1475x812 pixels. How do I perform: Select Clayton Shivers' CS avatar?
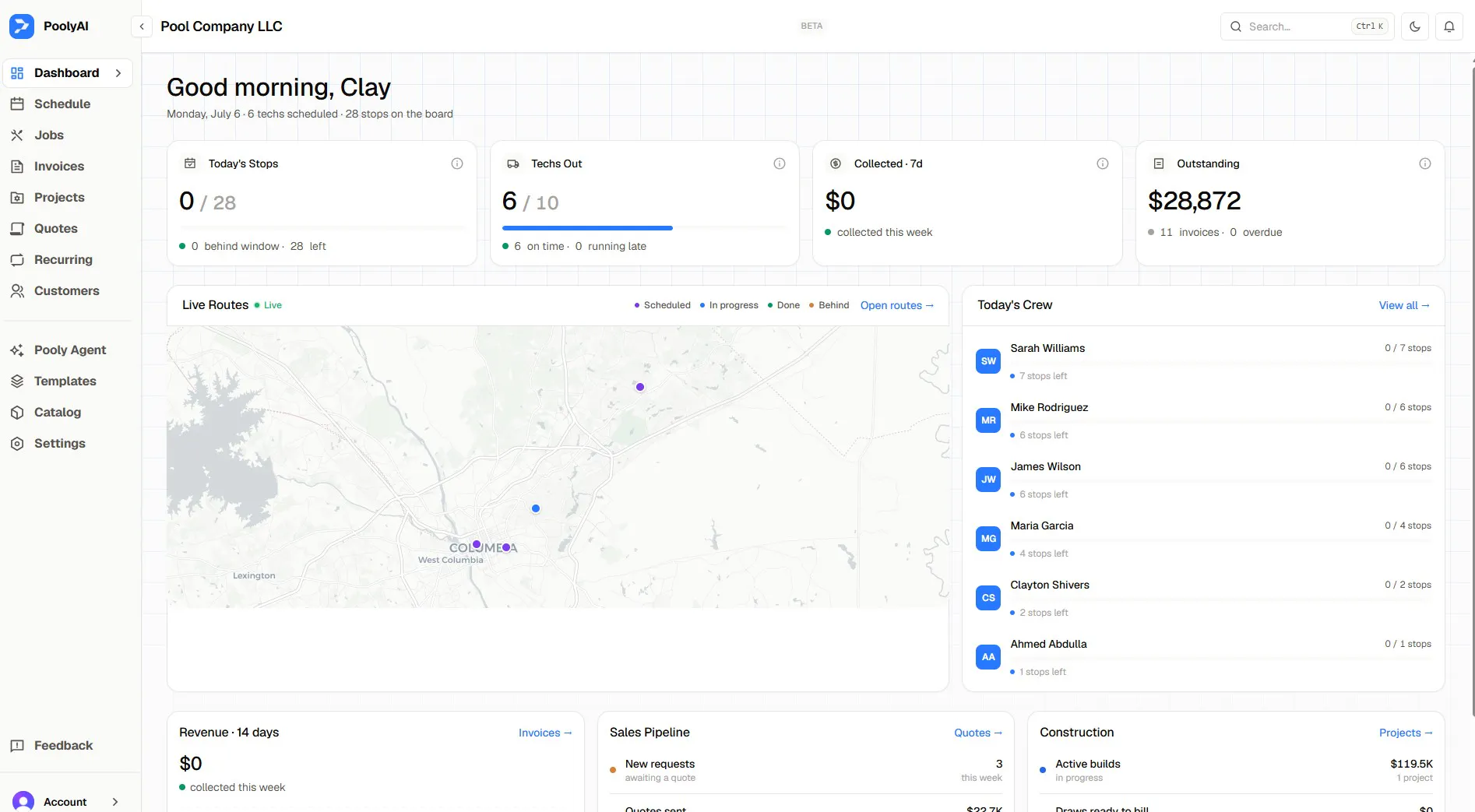988,598
